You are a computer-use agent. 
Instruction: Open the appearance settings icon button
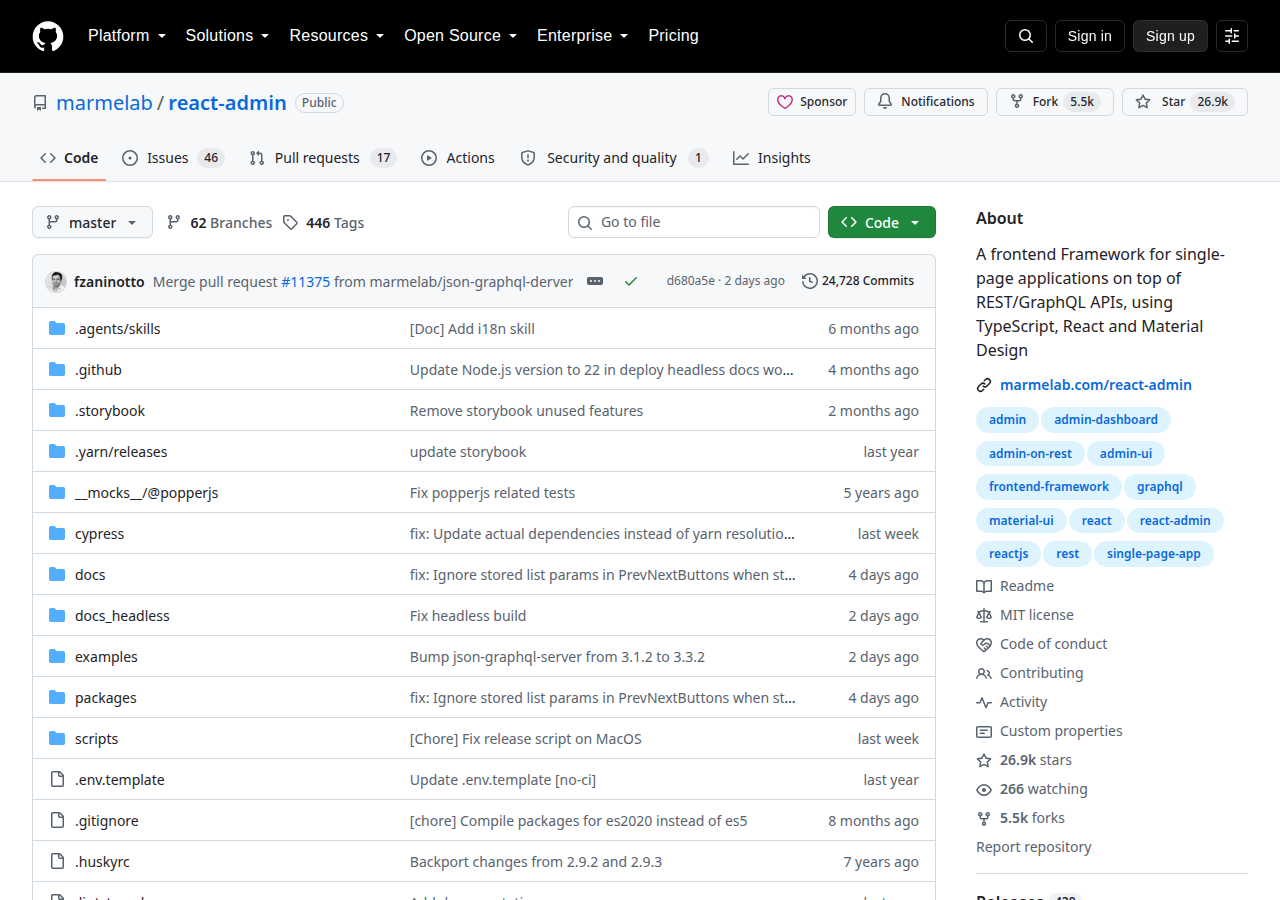click(1232, 36)
